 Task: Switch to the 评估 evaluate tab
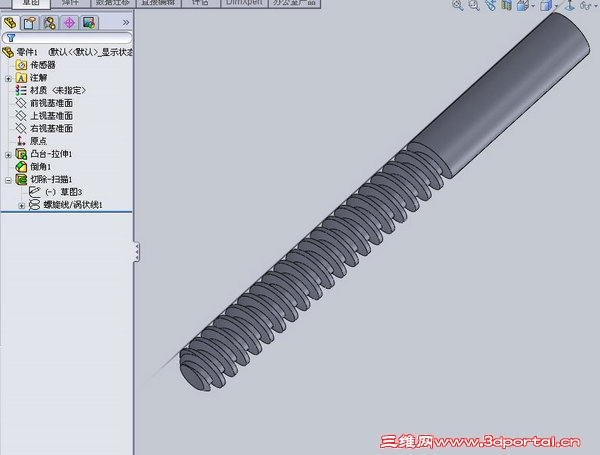(201, 3)
